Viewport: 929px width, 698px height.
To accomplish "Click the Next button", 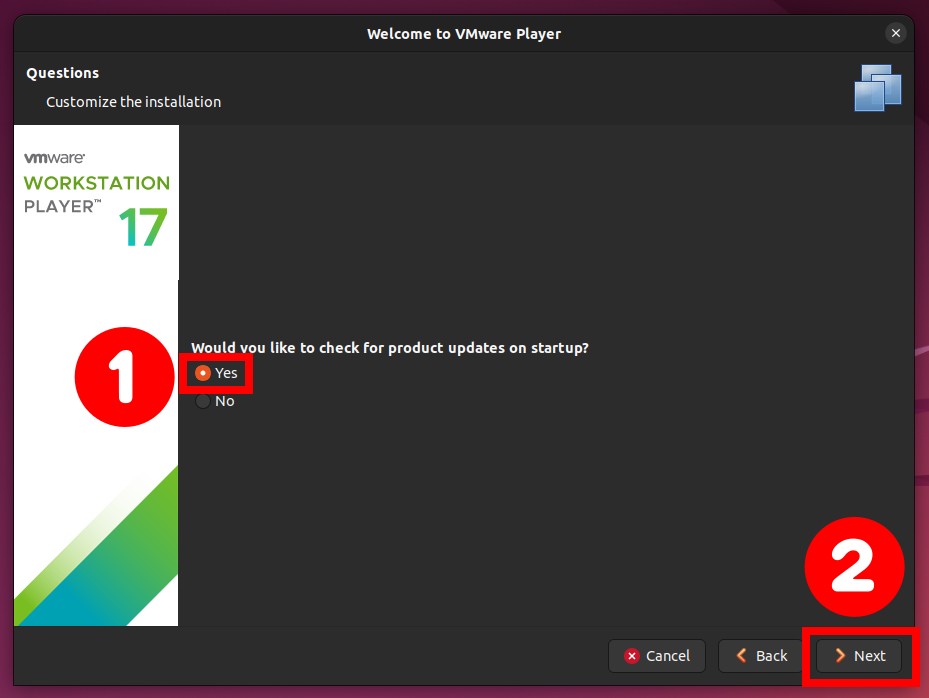I will (859, 655).
